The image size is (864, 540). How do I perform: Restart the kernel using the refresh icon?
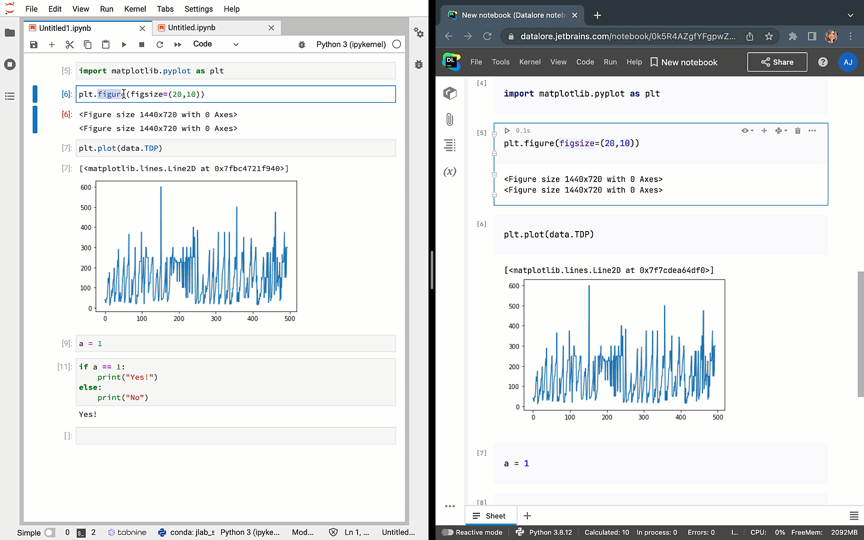159,45
